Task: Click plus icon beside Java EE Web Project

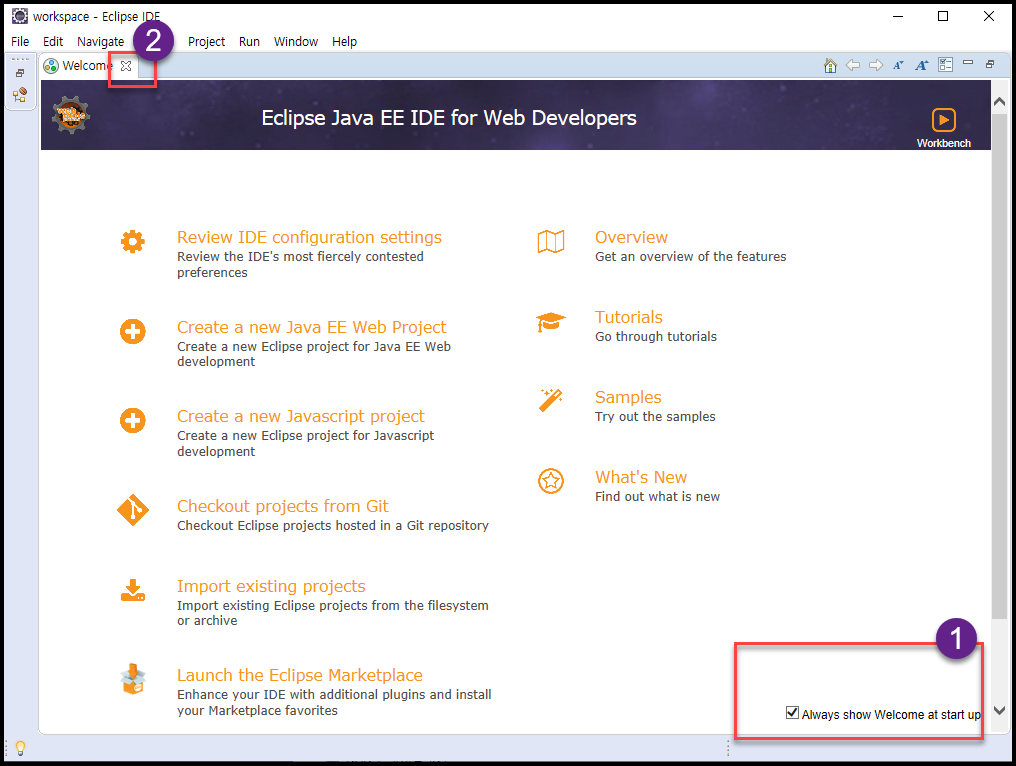Action: [x=133, y=332]
